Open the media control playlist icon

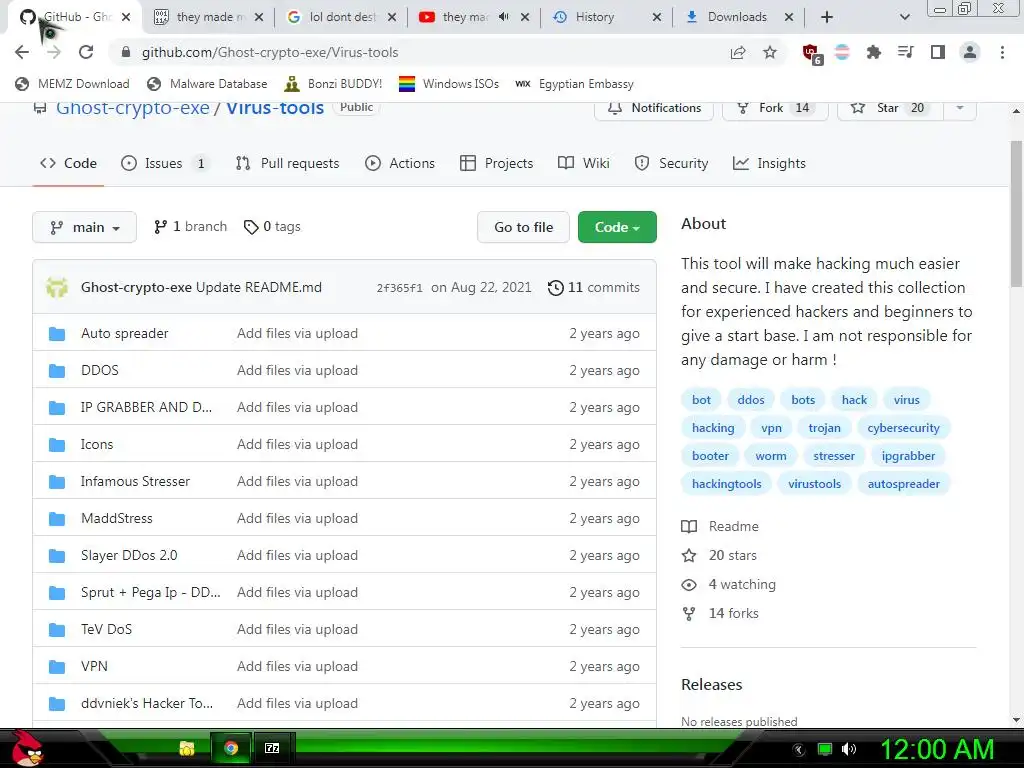(905, 52)
